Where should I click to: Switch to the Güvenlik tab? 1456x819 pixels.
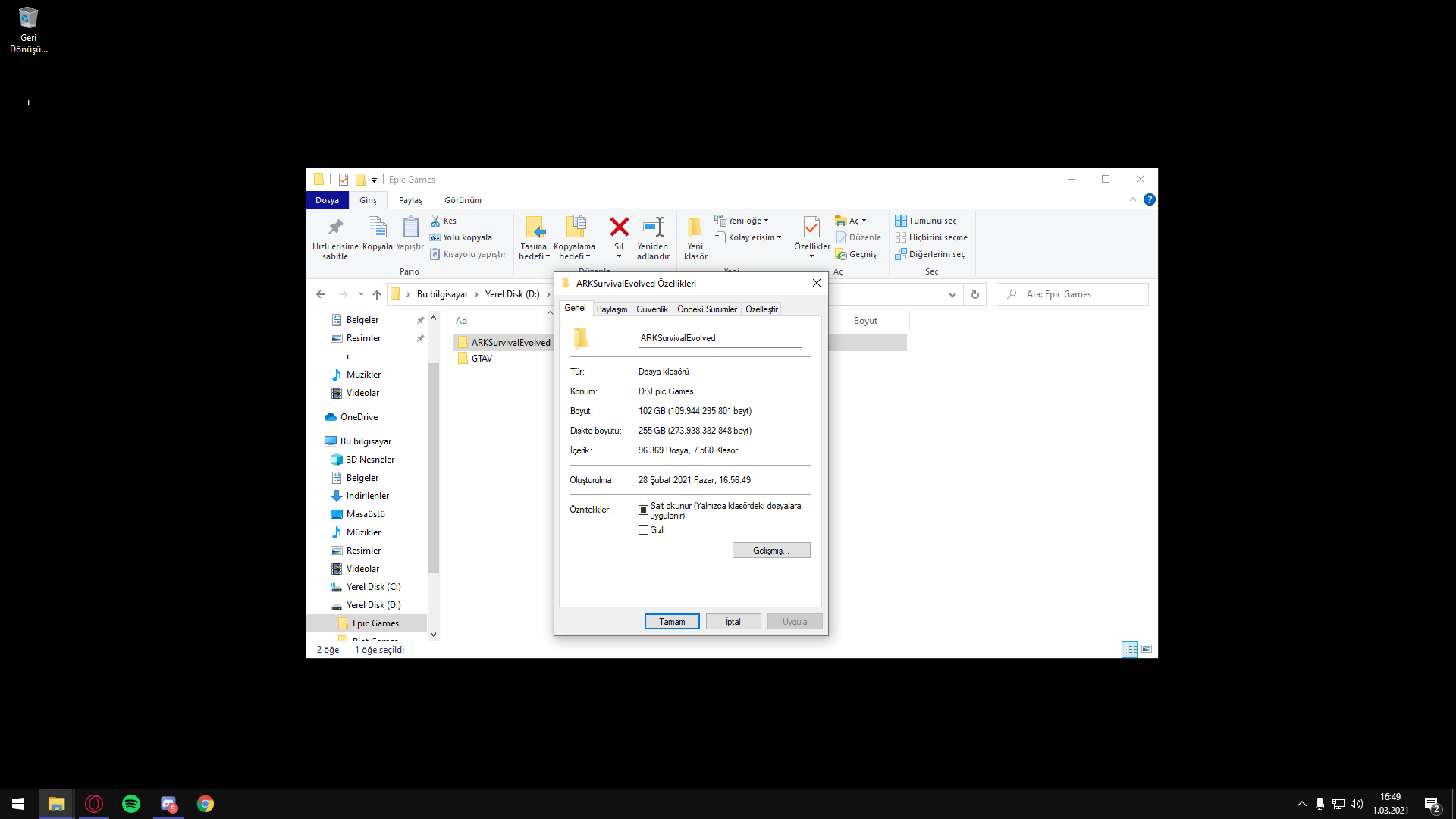point(651,309)
